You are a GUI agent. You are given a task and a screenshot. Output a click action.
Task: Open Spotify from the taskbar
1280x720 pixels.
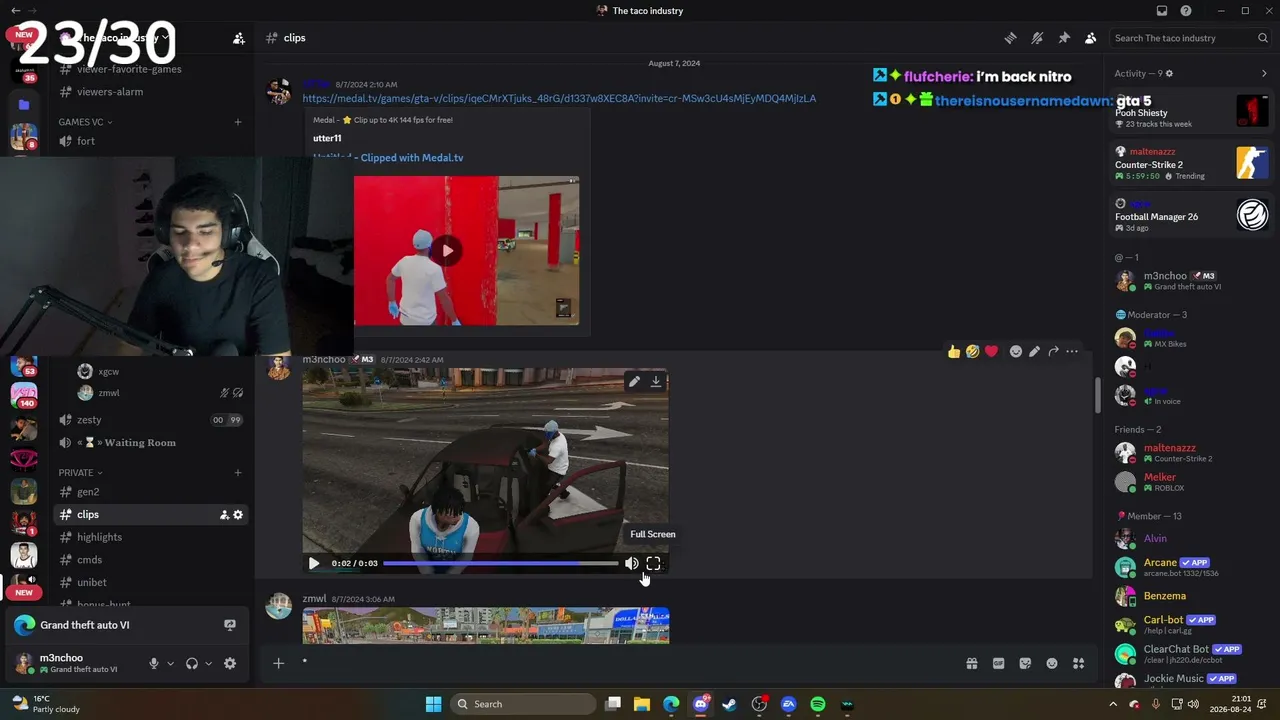[x=818, y=704]
